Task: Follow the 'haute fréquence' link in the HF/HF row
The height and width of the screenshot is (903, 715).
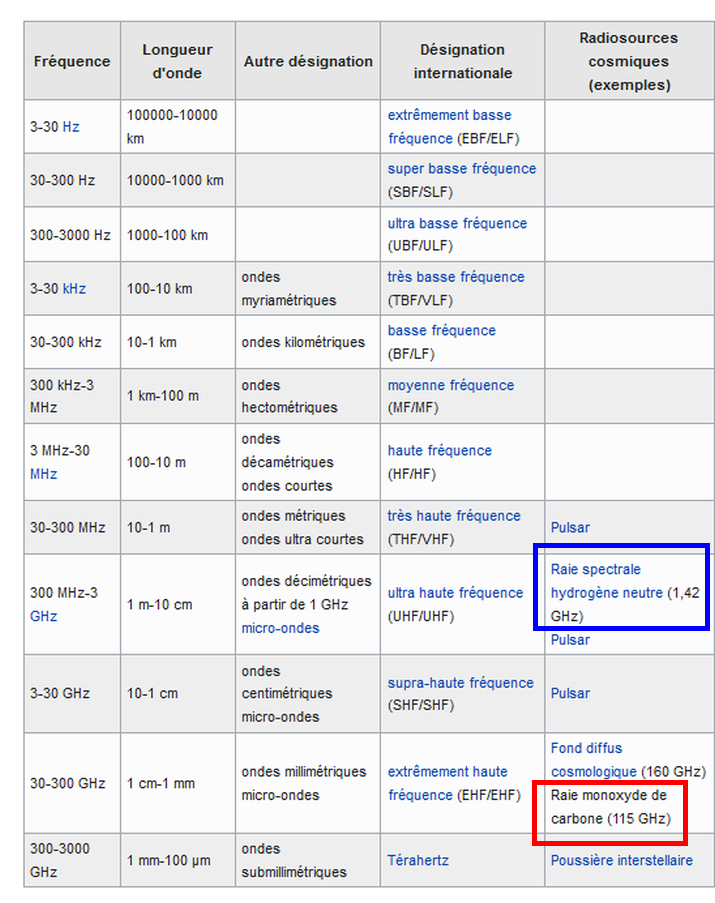Action: coord(440,450)
